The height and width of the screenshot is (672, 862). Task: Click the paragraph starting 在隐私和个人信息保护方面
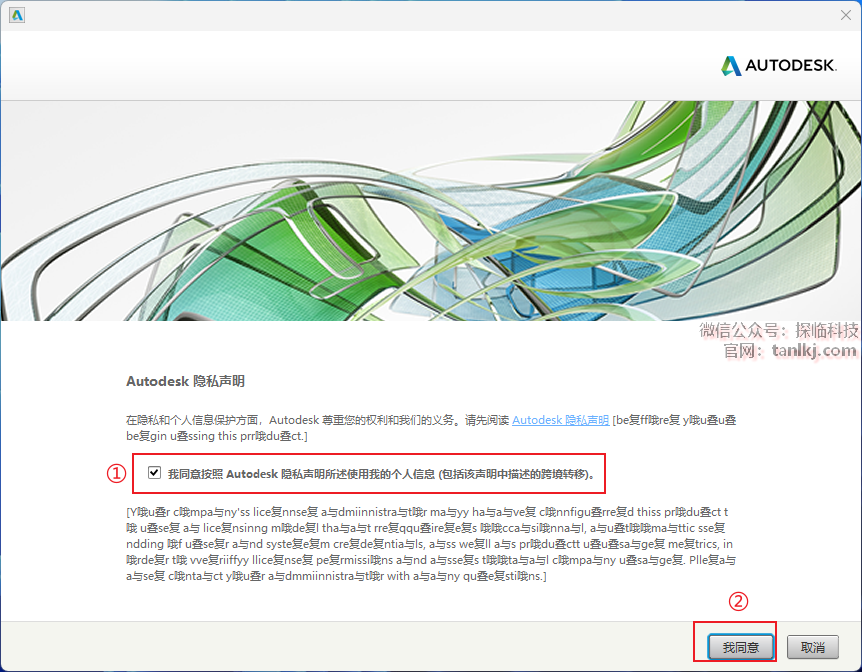click(431, 428)
